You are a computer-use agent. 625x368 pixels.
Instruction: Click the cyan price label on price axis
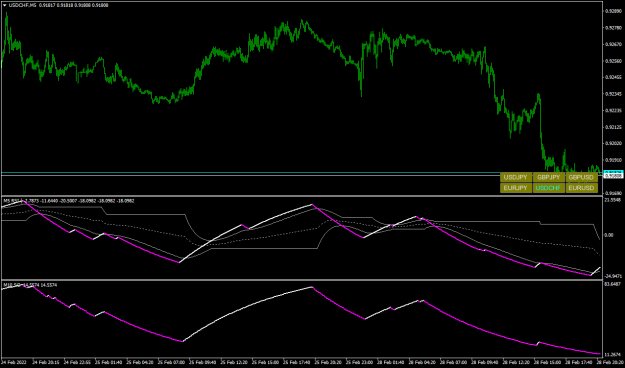click(x=613, y=172)
